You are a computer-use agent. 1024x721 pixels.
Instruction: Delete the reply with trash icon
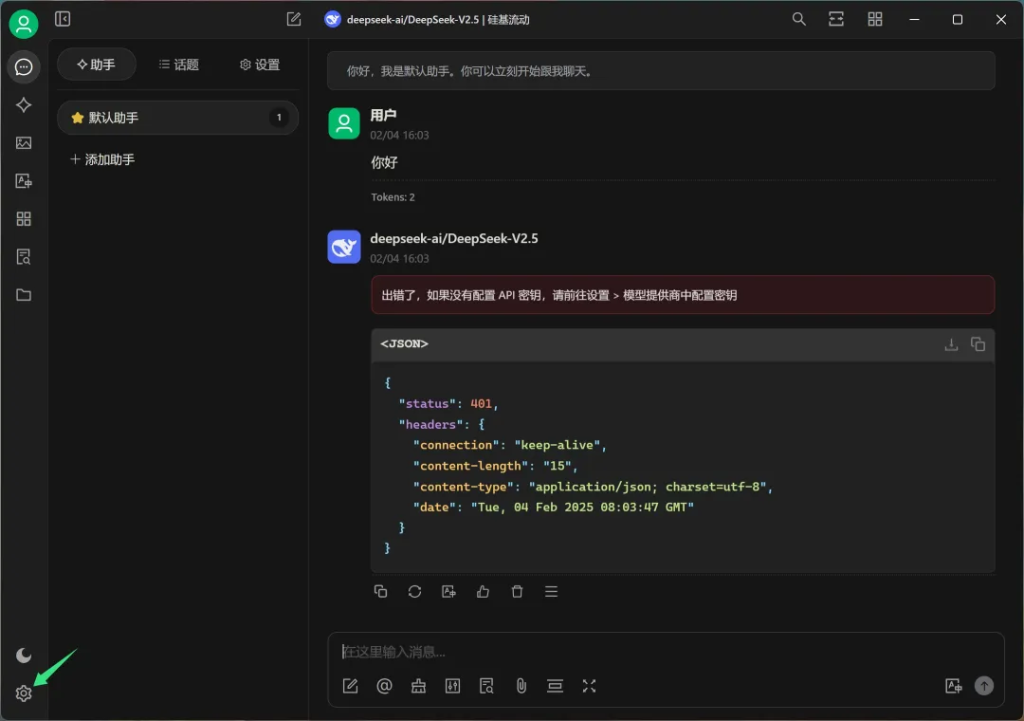point(517,592)
